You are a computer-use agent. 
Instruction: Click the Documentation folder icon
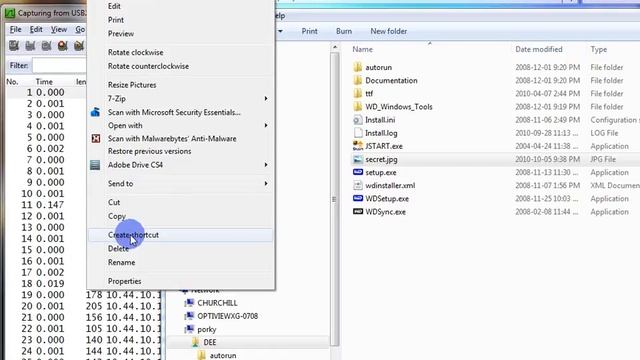[x=358, y=80]
